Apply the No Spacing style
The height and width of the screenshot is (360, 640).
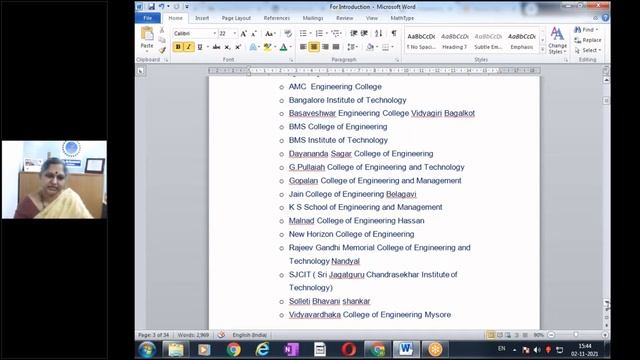pos(421,41)
